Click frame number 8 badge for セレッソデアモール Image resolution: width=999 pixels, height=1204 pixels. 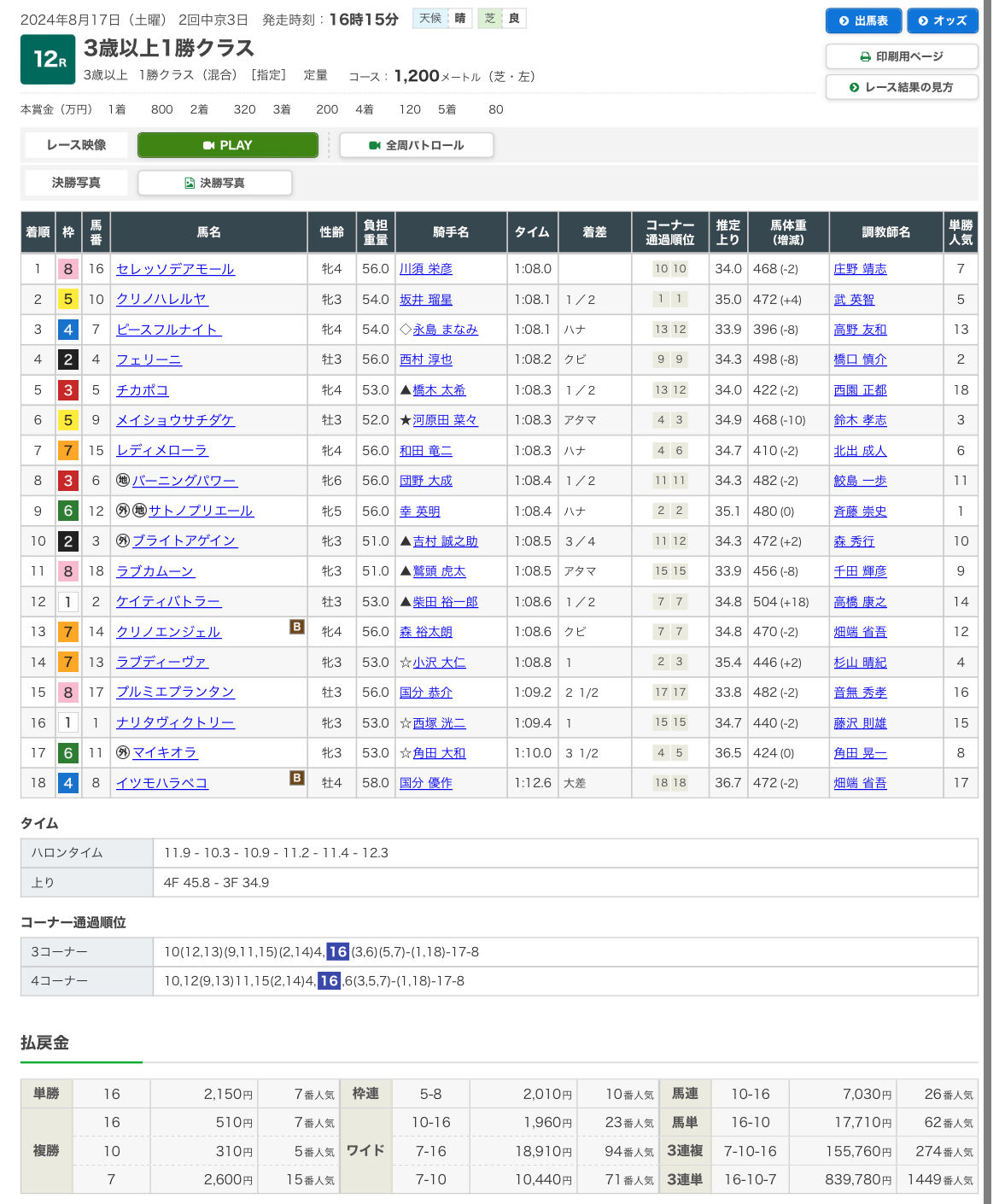click(68, 269)
